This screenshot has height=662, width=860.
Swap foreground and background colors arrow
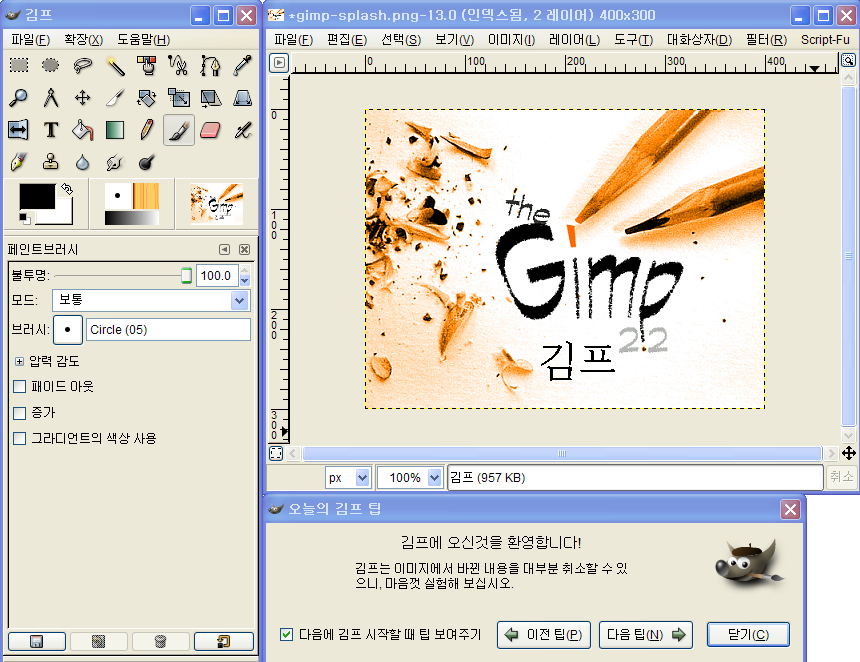(67, 189)
